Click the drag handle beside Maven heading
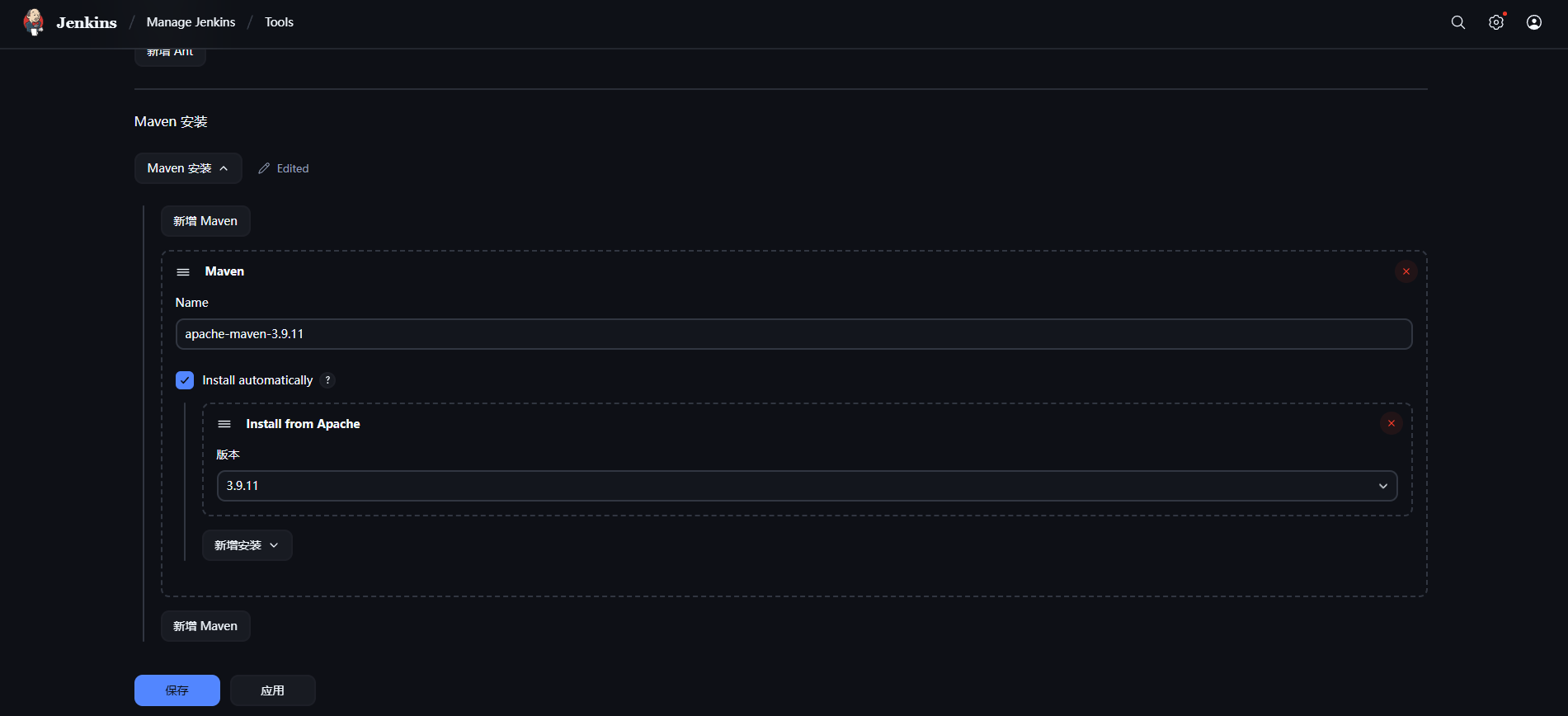This screenshot has height=716, width=1568. coord(183,272)
